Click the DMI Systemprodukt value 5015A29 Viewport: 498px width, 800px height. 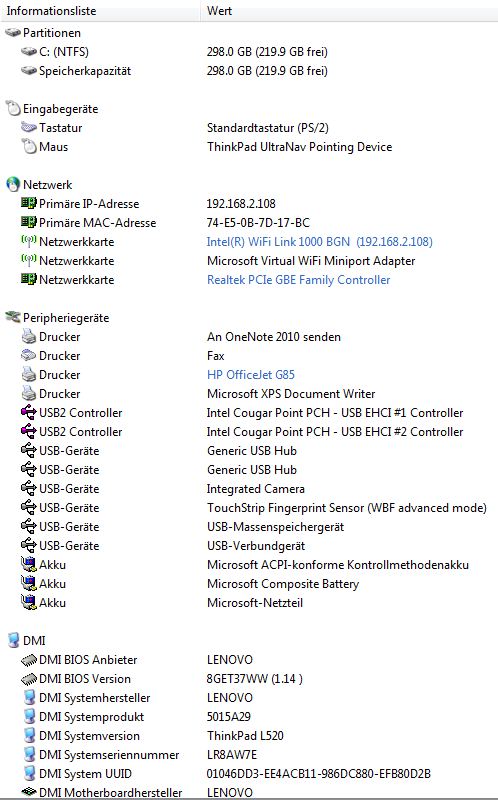coord(229,716)
